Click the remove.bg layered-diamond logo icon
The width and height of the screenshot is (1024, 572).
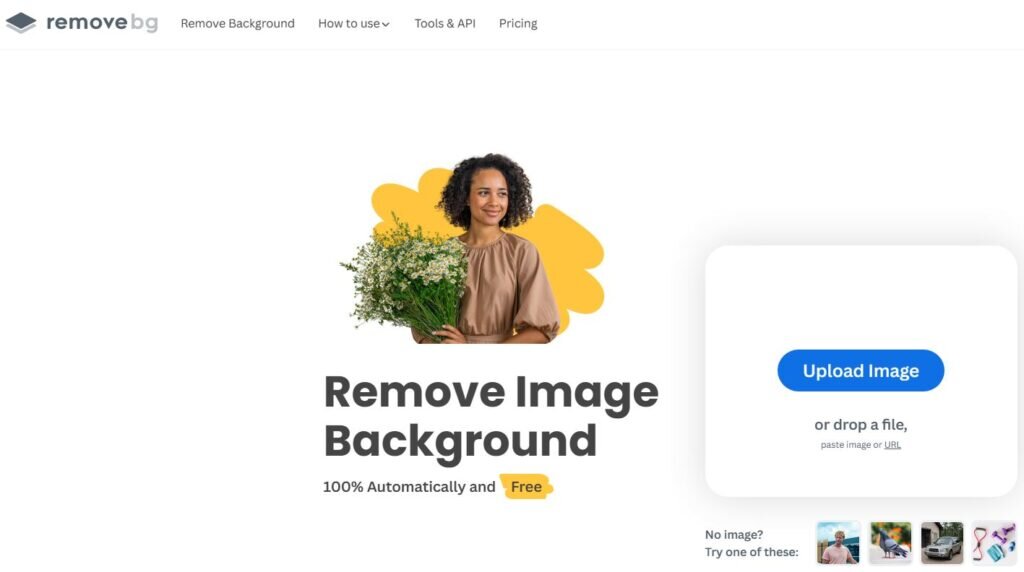[x=21, y=23]
